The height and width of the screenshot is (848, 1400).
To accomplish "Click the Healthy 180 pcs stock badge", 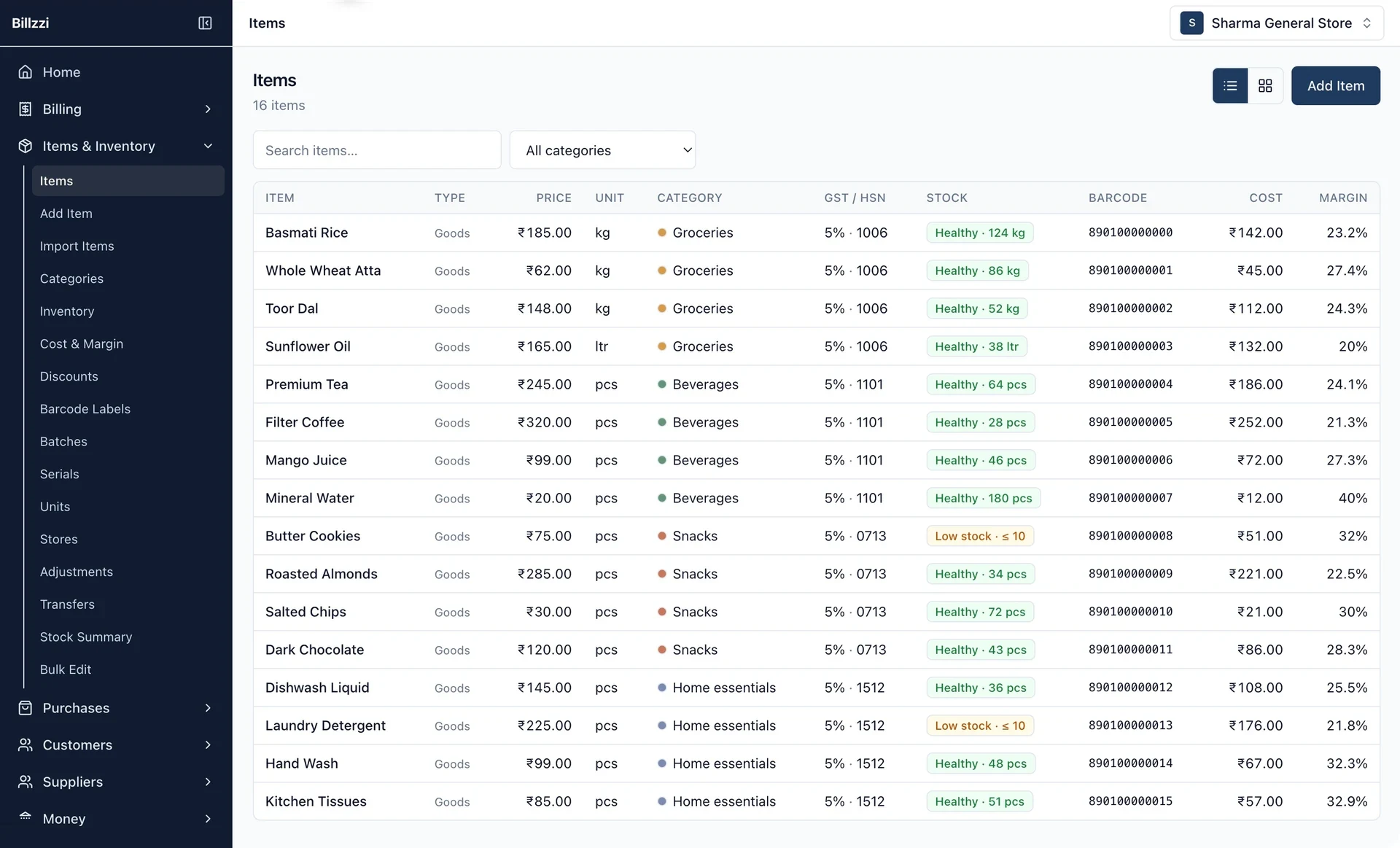I will [983, 498].
